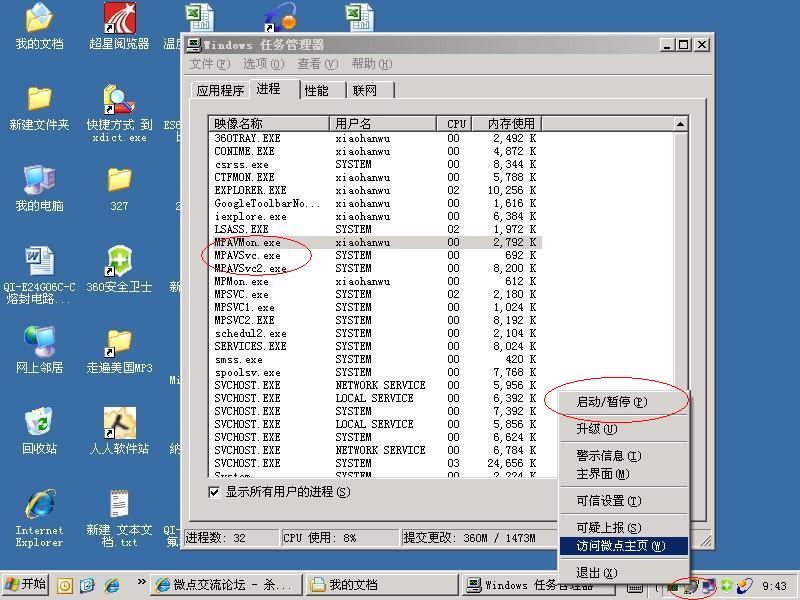Choose 可疑上报(S) in the context menu
Image resolution: width=800 pixels, height=600 pixels.
pos(623,528)
